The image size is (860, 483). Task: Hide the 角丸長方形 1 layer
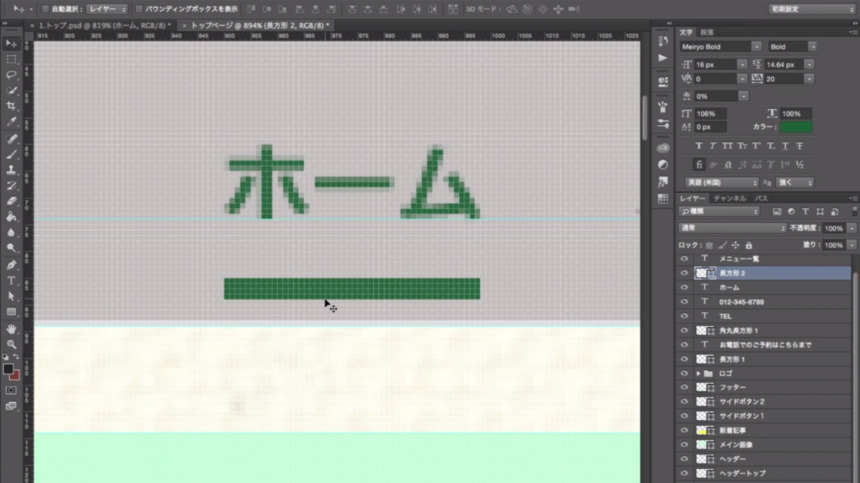684,331
